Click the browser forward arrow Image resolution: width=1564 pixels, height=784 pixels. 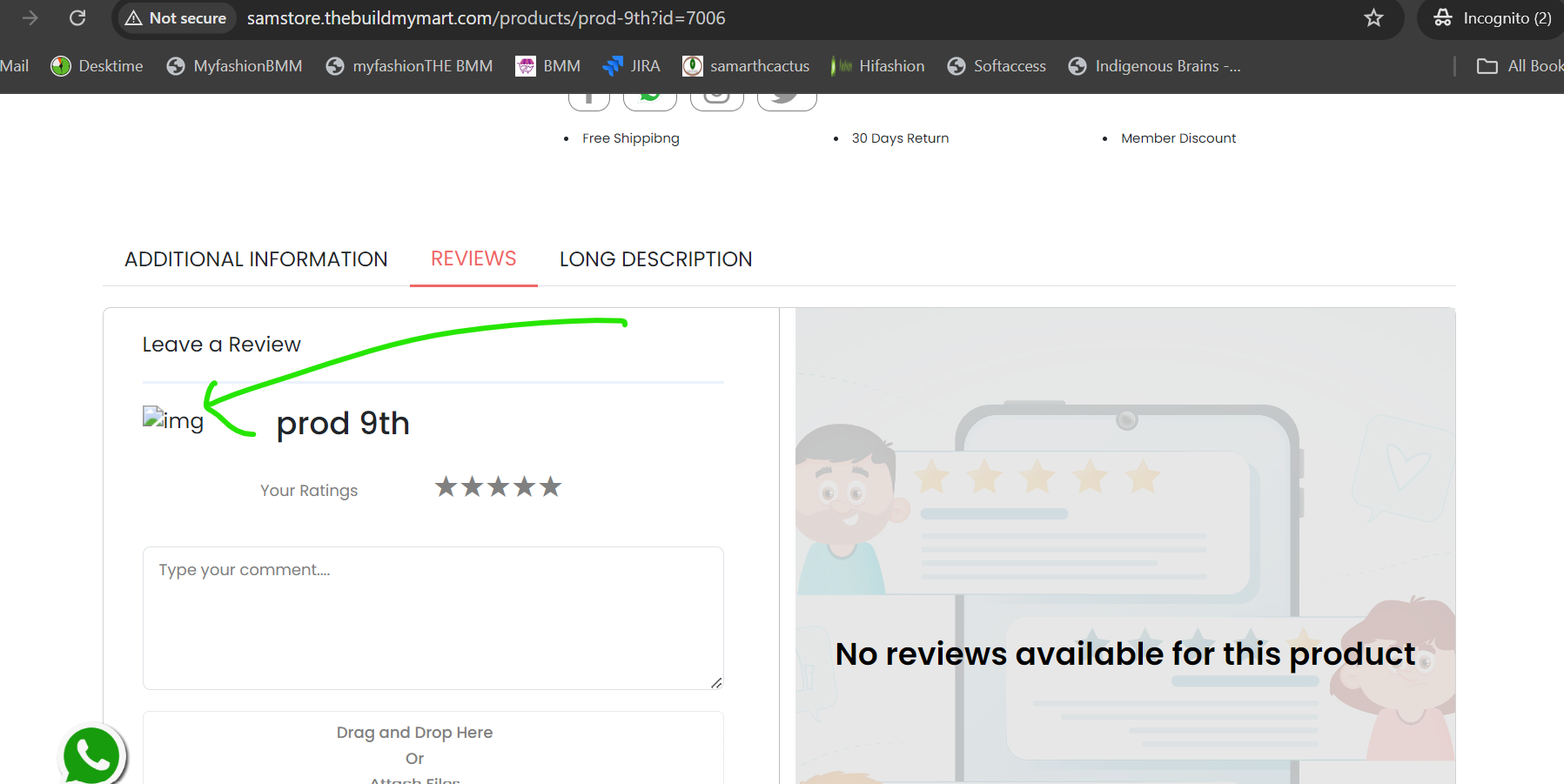click(x=30, y=18)
